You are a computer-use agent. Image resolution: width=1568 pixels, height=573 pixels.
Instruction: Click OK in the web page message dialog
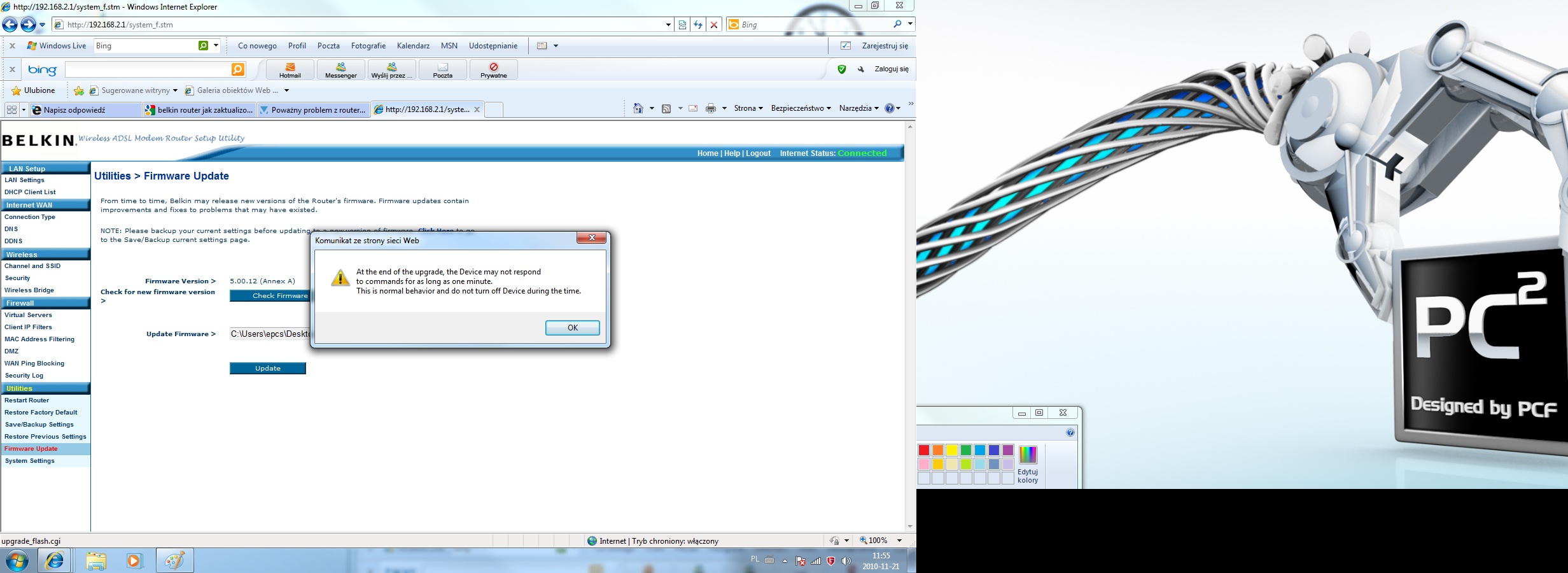click(x=572, y=328)
